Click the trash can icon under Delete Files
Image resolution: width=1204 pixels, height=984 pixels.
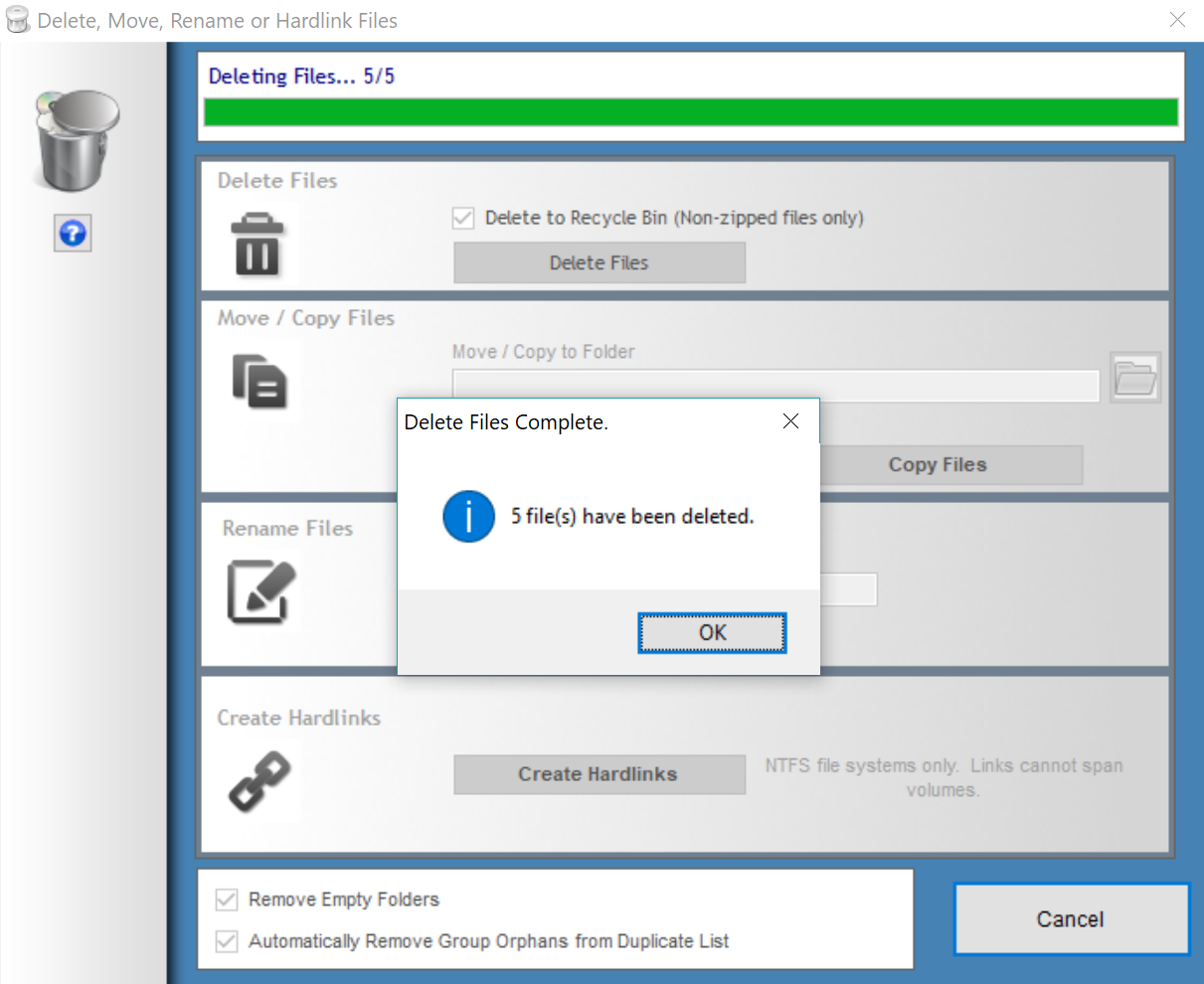click(x=258, y=245)
